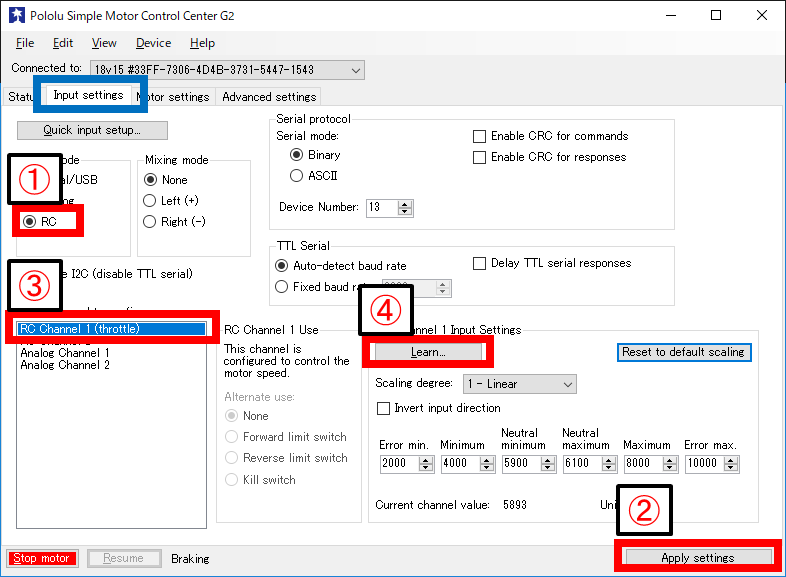The height and width of the screenshot is (577, 786).
Task: Select Mixing mode Right (-)
Action: pyautogui.click(x=174, y=222)
